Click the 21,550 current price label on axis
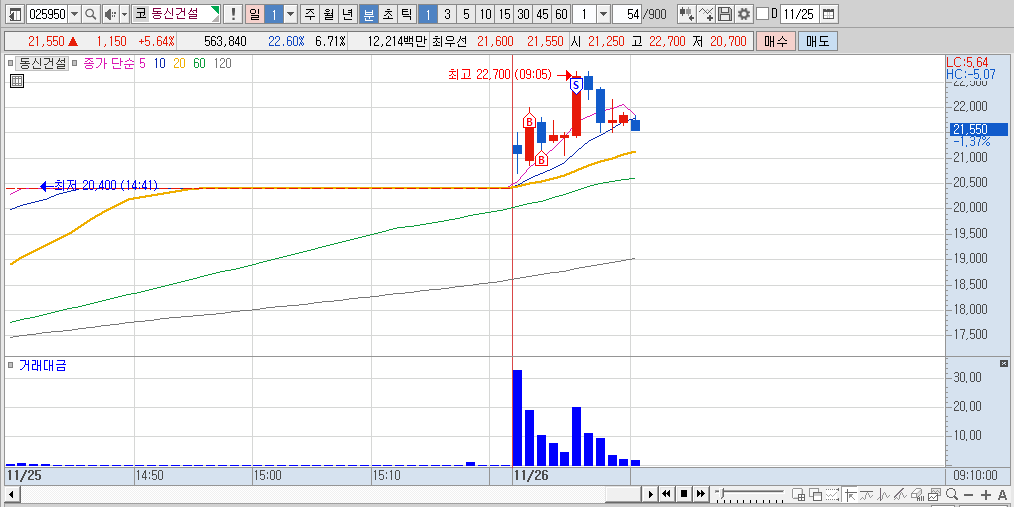This screenshot has width=1014, height=507. click(x=979, y=129)
